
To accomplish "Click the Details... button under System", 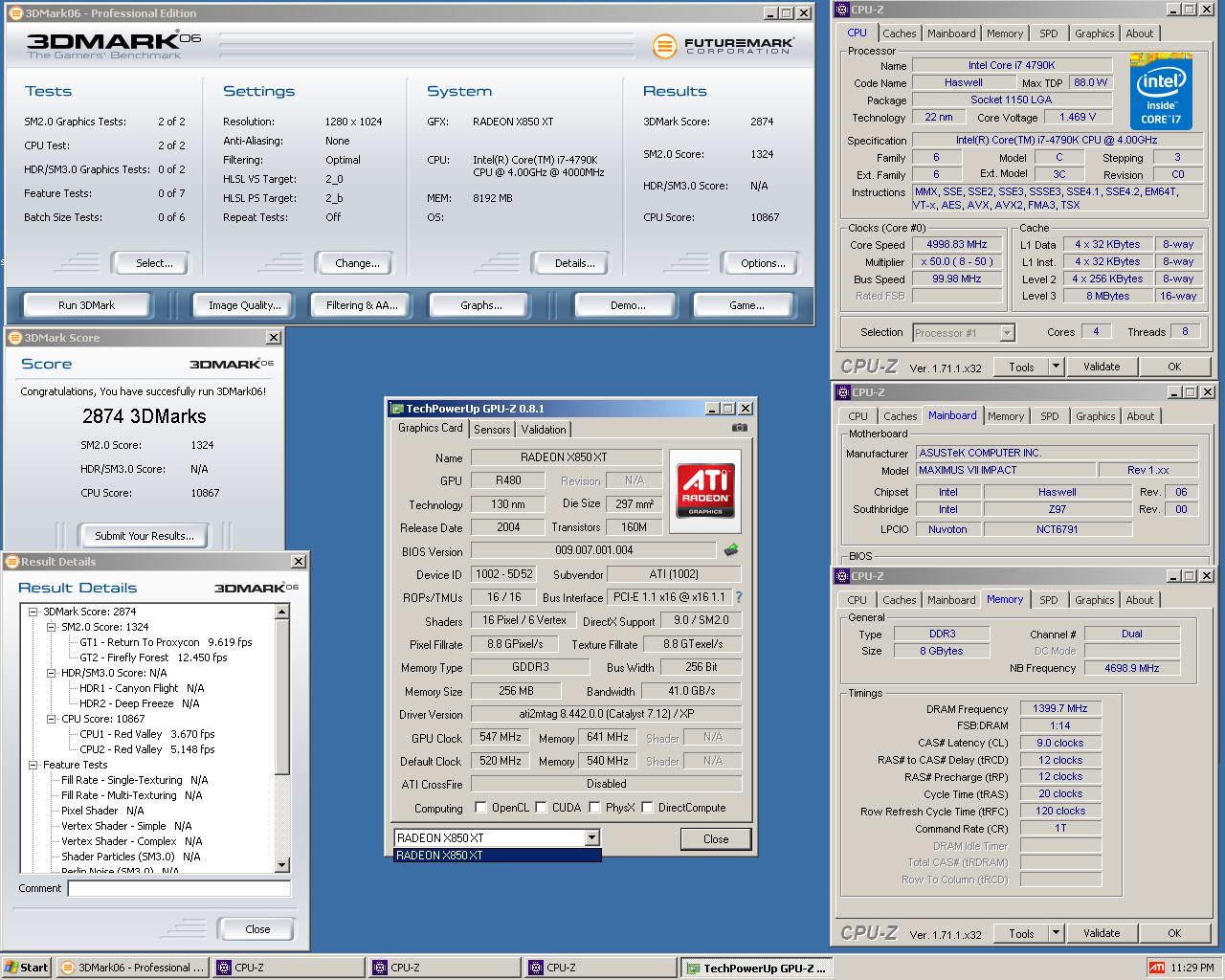I will 574,263.
